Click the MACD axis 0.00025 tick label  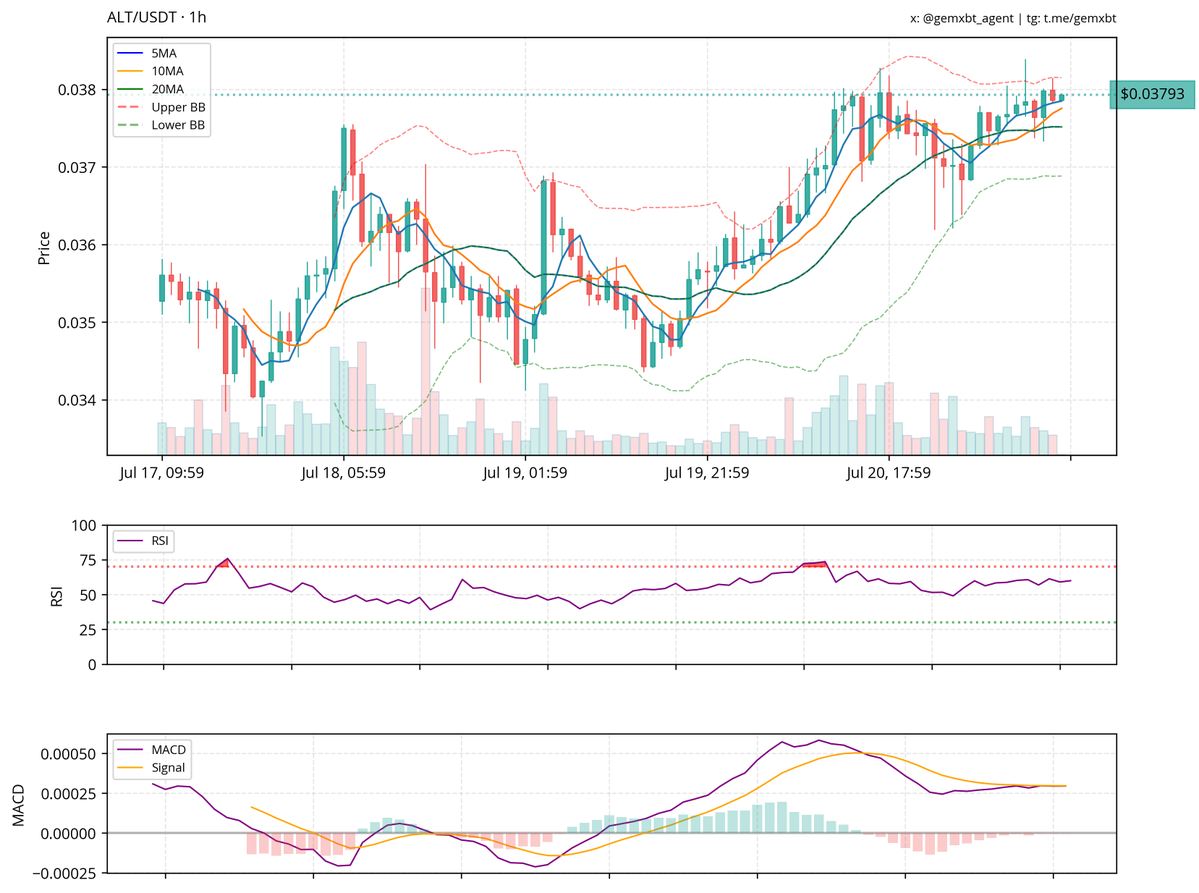click(69, 794)
